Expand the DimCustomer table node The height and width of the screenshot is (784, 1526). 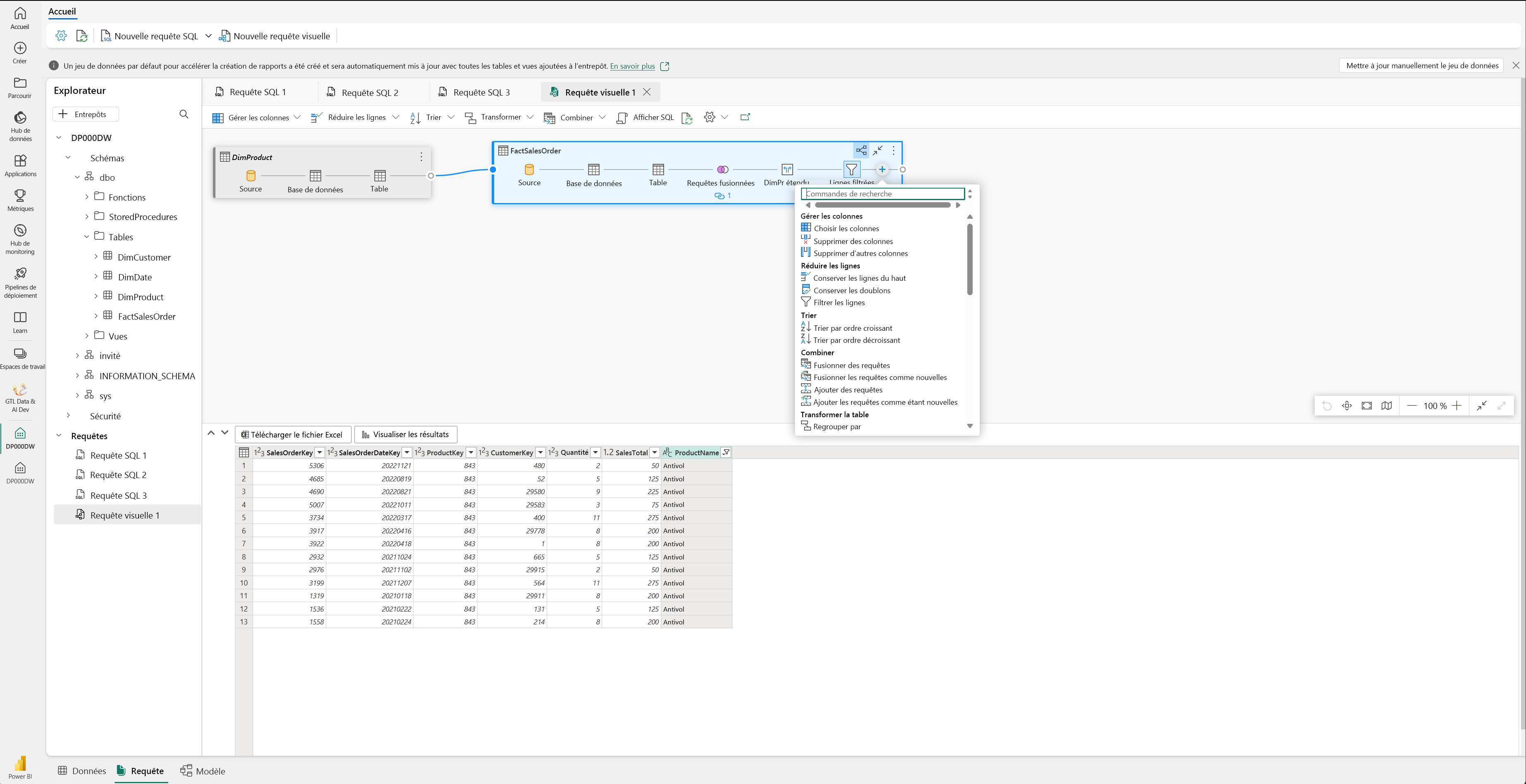click(96, 256)
